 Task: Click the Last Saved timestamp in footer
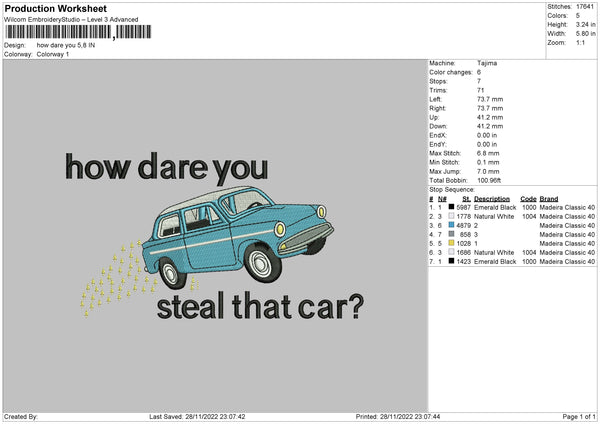[x=197, y=416]
